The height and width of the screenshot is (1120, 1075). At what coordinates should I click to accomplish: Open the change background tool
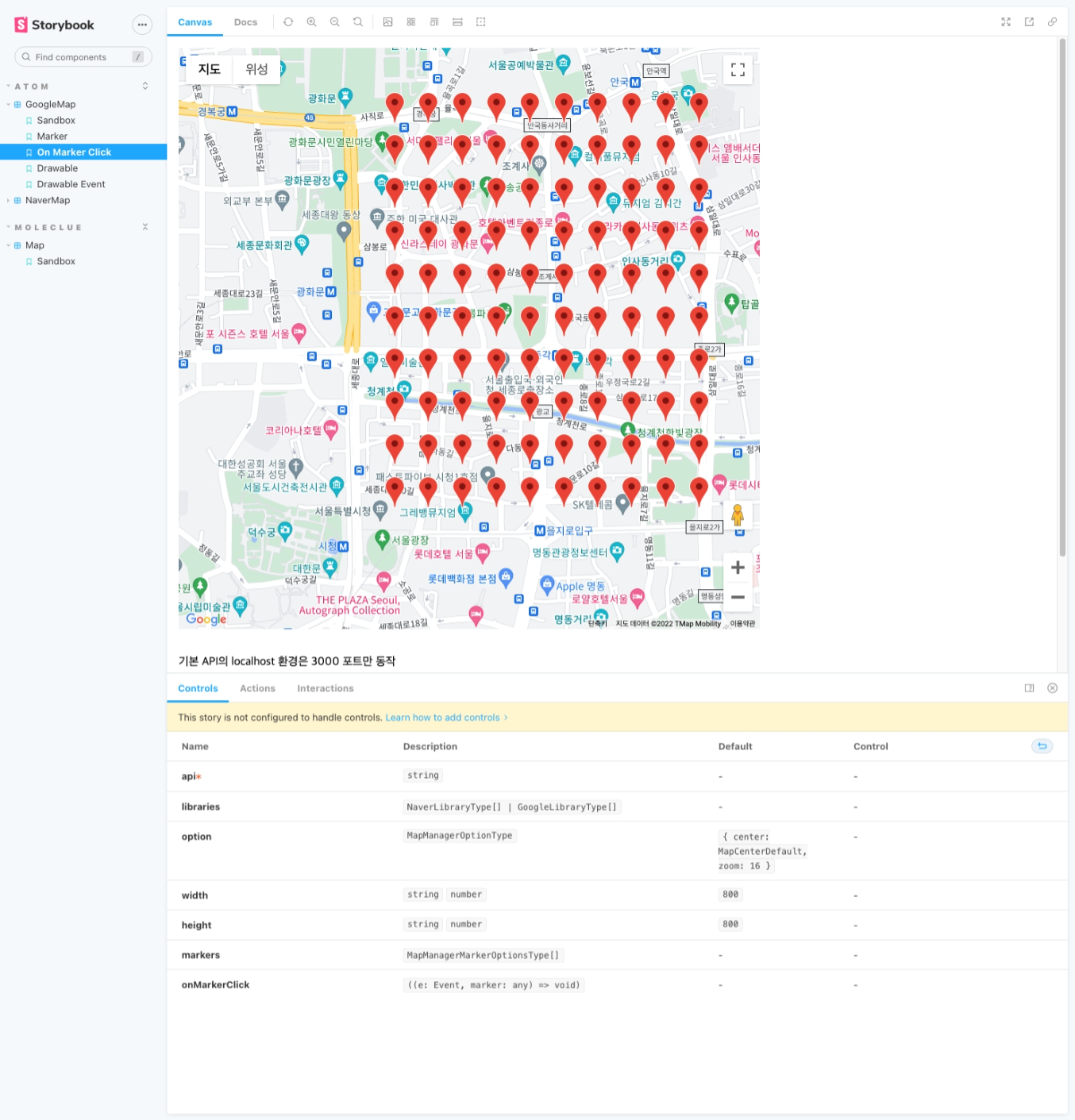[x=387, y=22]
